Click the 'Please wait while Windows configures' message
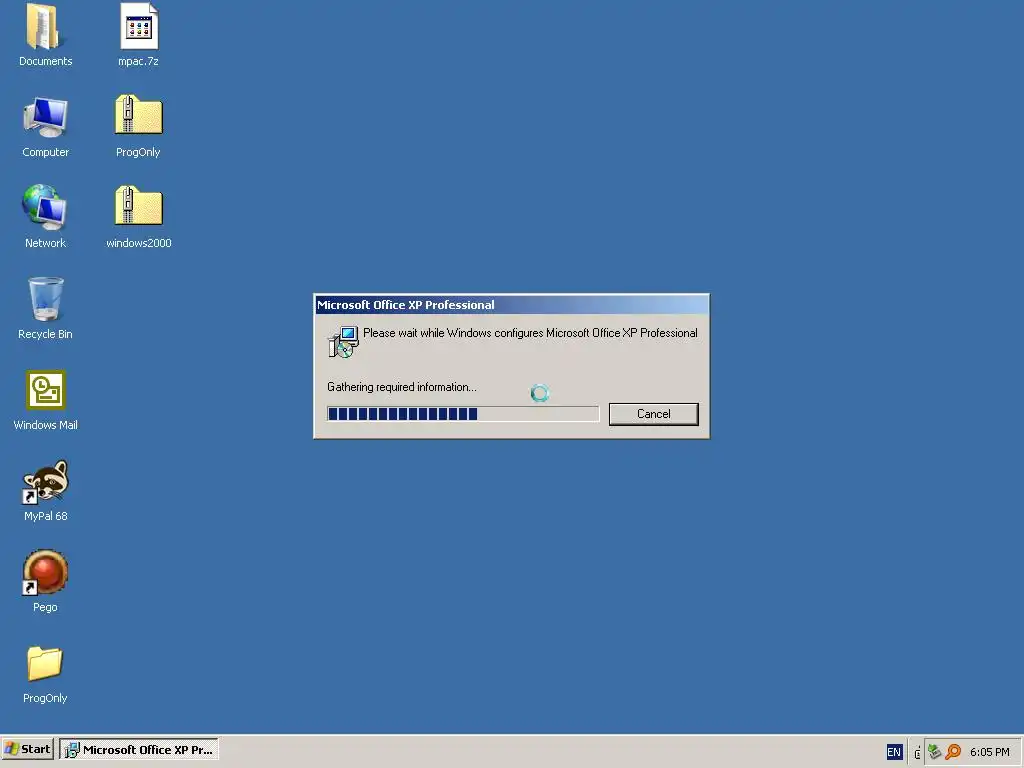 530,333
